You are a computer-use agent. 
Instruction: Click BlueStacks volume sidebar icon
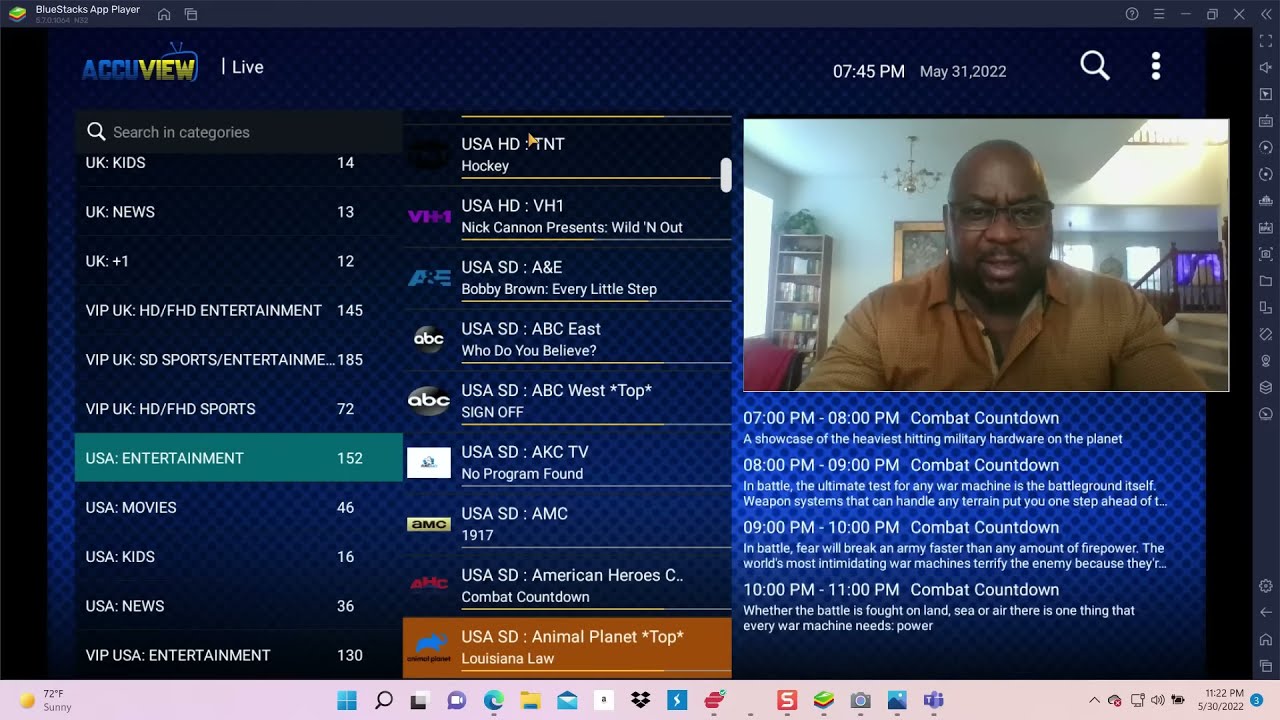(1266, 68)
